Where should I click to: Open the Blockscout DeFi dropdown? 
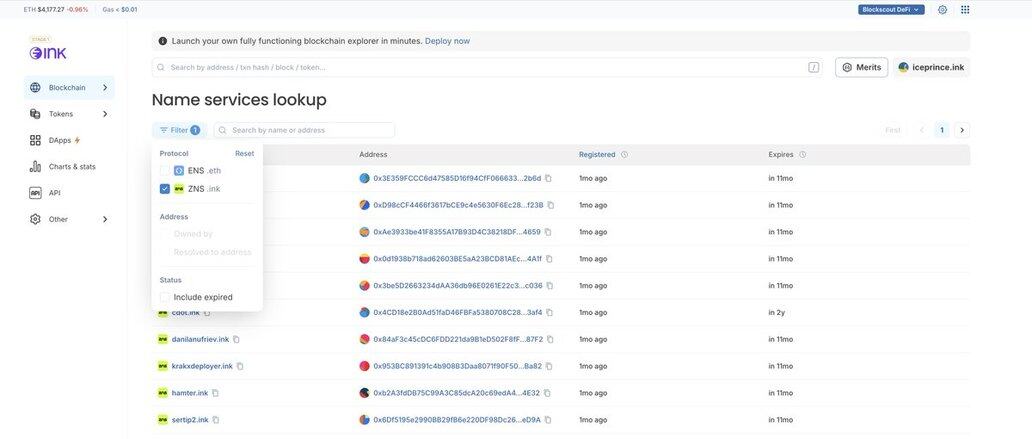coord(890,9)
